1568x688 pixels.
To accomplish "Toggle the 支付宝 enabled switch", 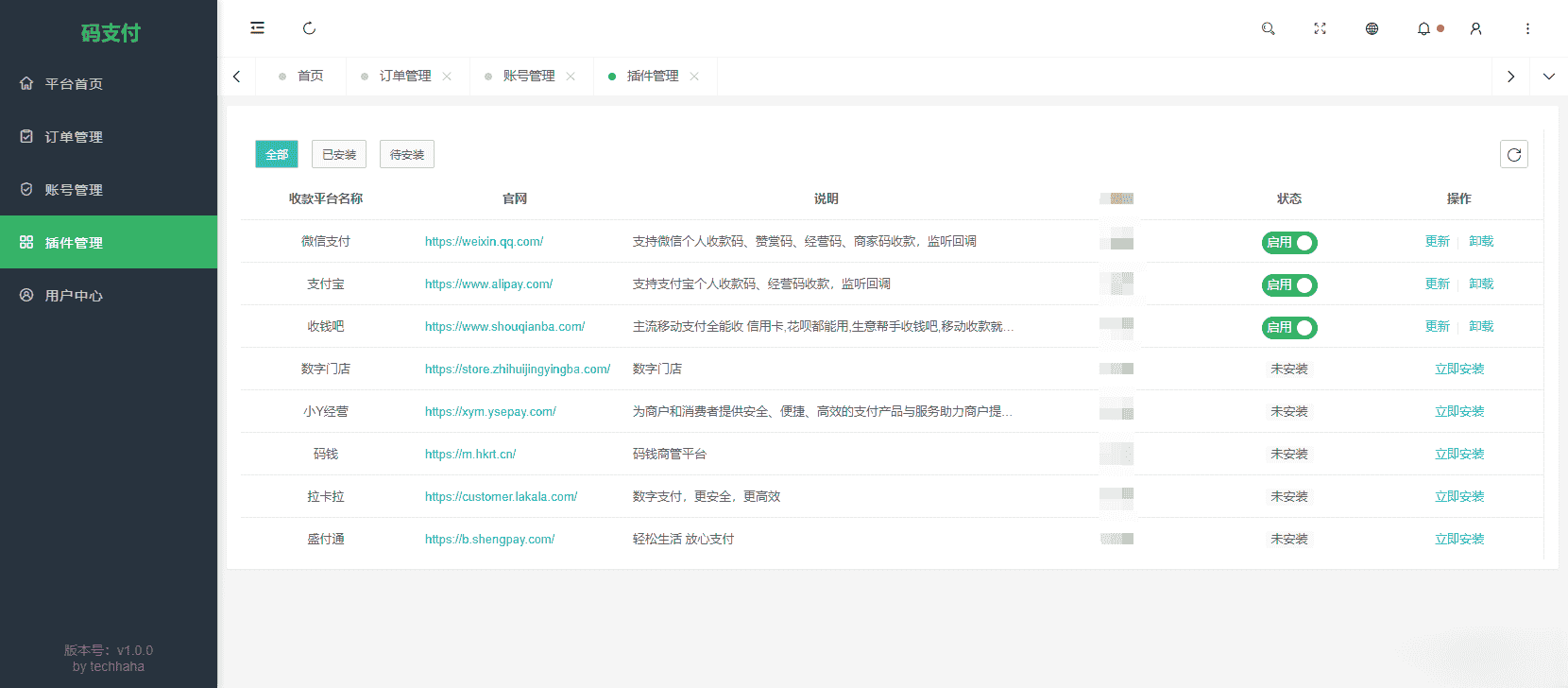I will [x=1289, y=285].
